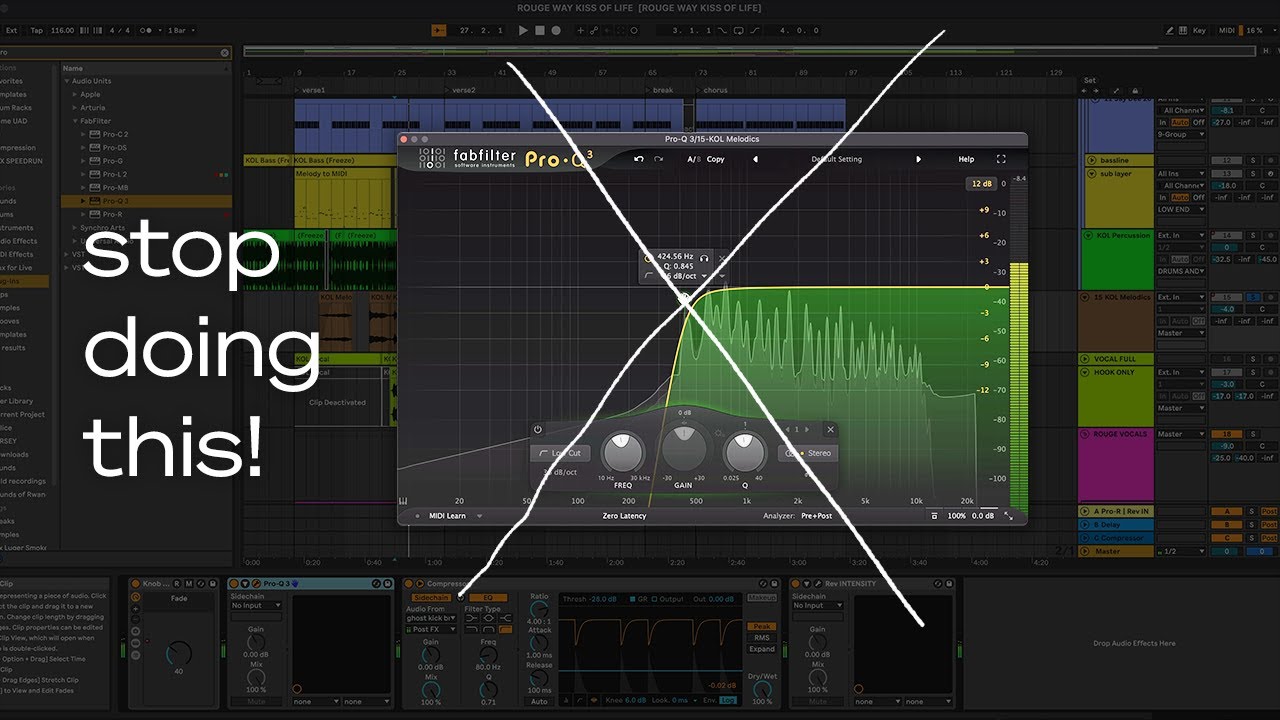Open the MIDI Learn dropdown arrow
The height and width of the screenshot is (720, 1280).
[x=479, y=516]
